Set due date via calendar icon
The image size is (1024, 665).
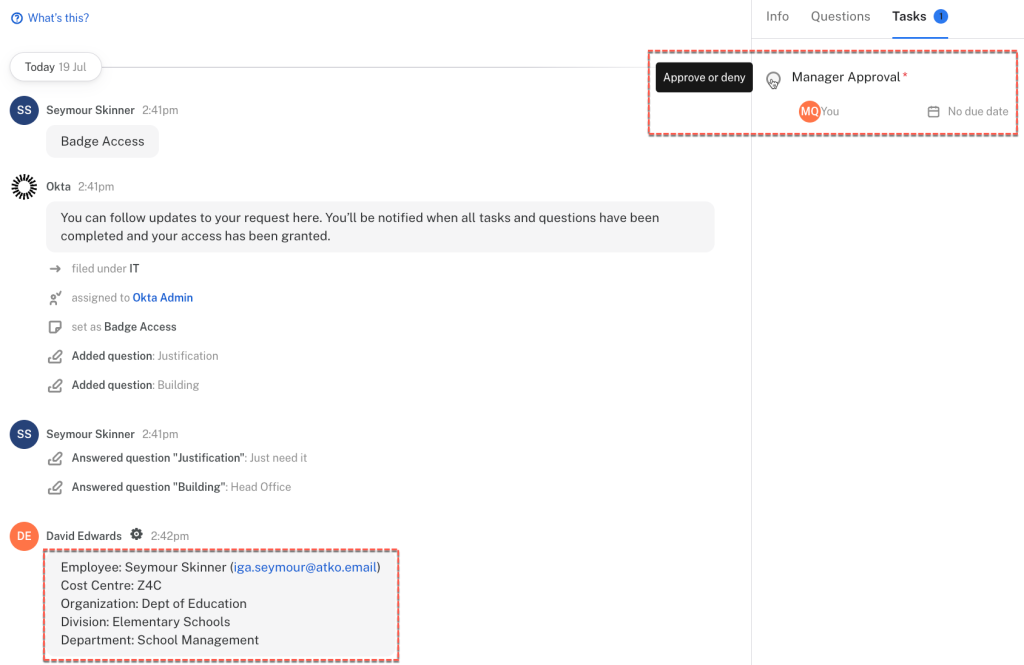933,112
